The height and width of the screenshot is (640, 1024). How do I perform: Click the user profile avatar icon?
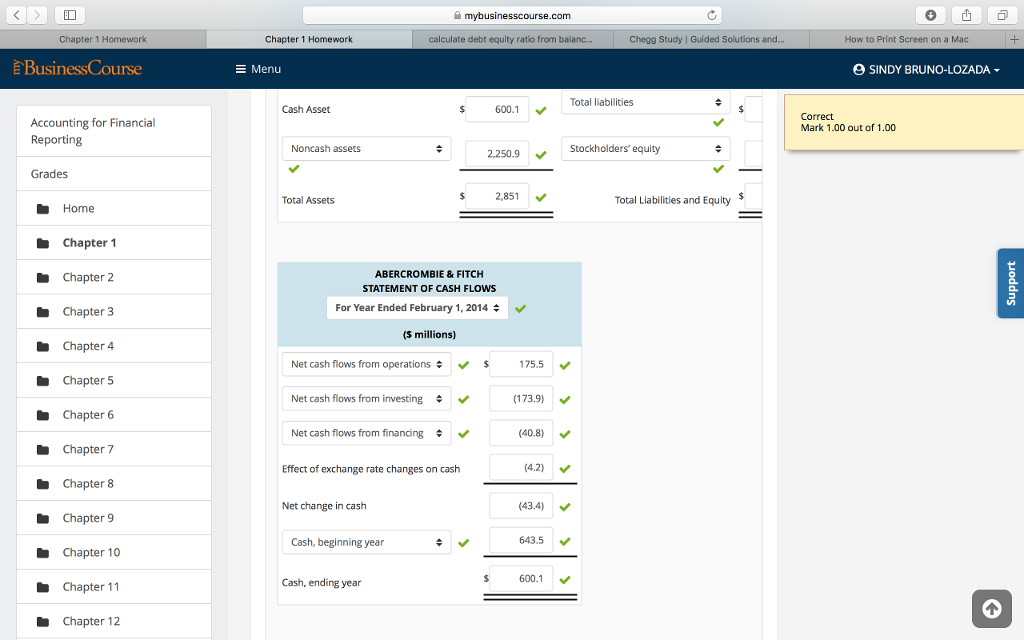point(859,69)
